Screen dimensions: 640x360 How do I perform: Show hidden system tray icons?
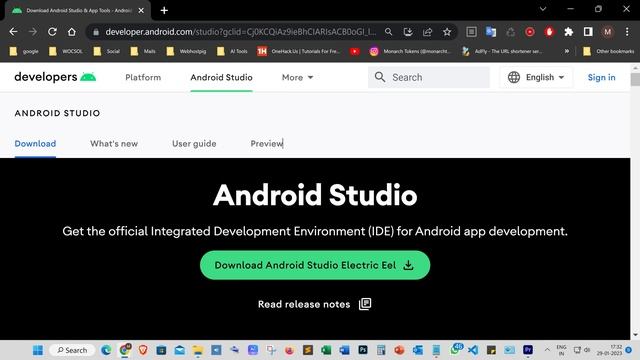[x=547, y=350]
